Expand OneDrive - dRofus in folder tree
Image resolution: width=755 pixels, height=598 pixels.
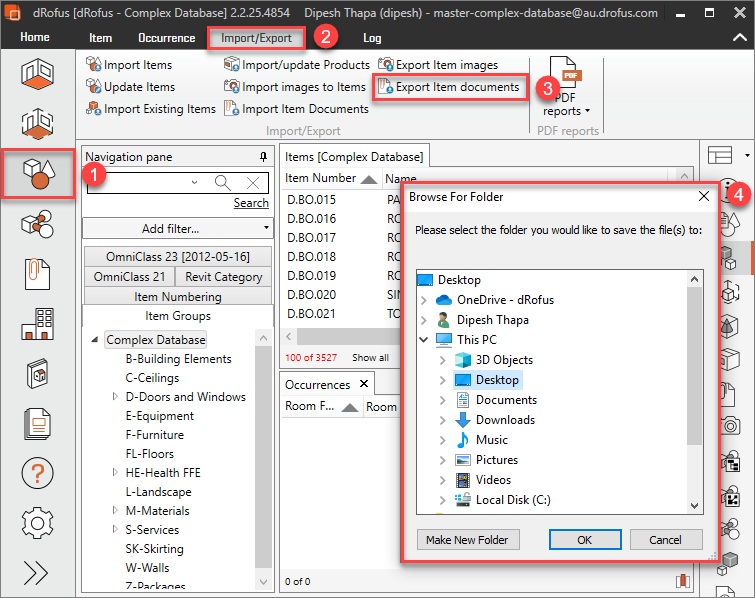(x=424, y=300)
